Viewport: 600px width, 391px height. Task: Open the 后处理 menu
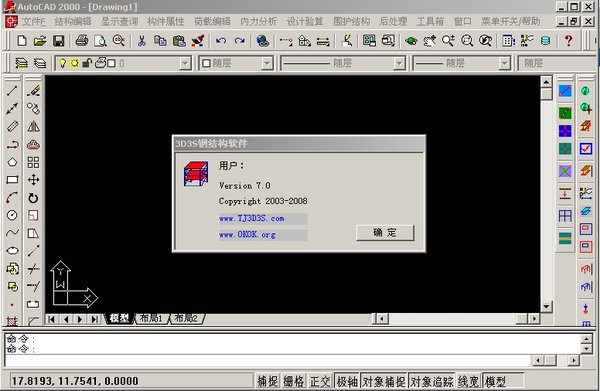pos(393,21)
